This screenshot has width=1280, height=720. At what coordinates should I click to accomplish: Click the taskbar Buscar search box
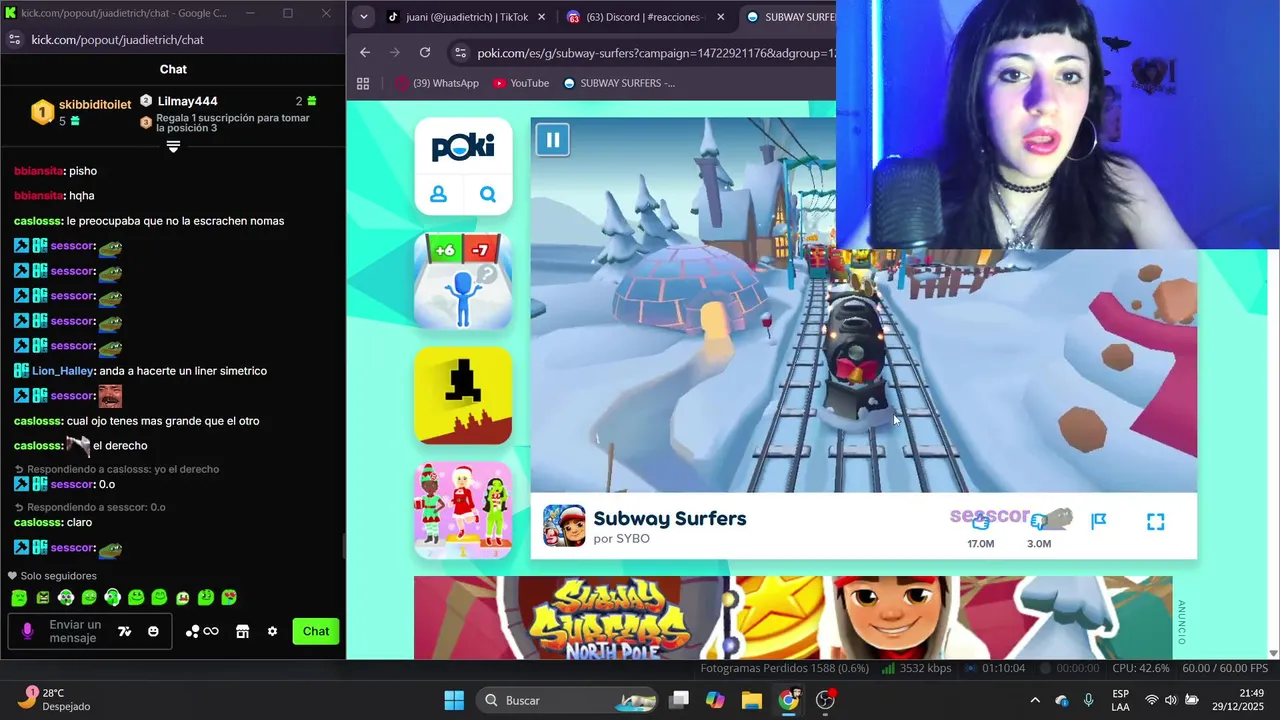(566, 700)
